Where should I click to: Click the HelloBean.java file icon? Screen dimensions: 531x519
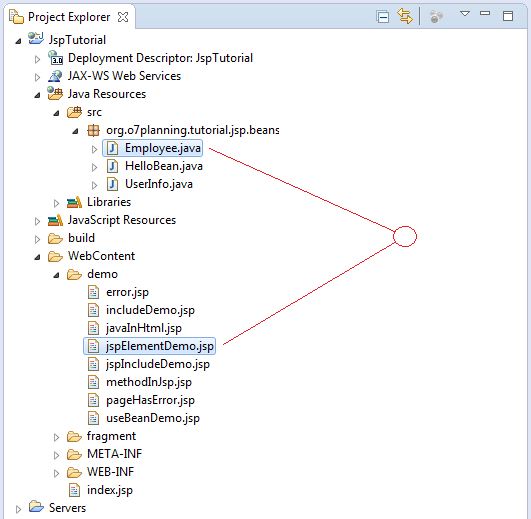(112, 166)
